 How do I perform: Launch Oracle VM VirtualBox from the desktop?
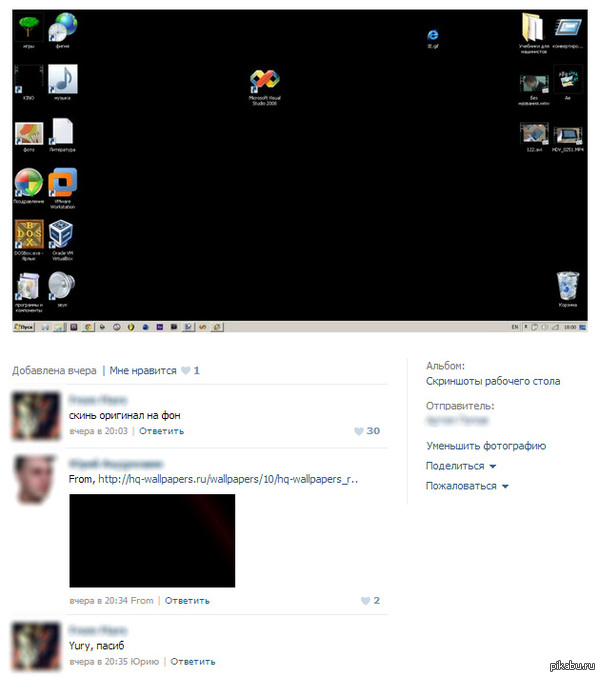click(62, 236)
